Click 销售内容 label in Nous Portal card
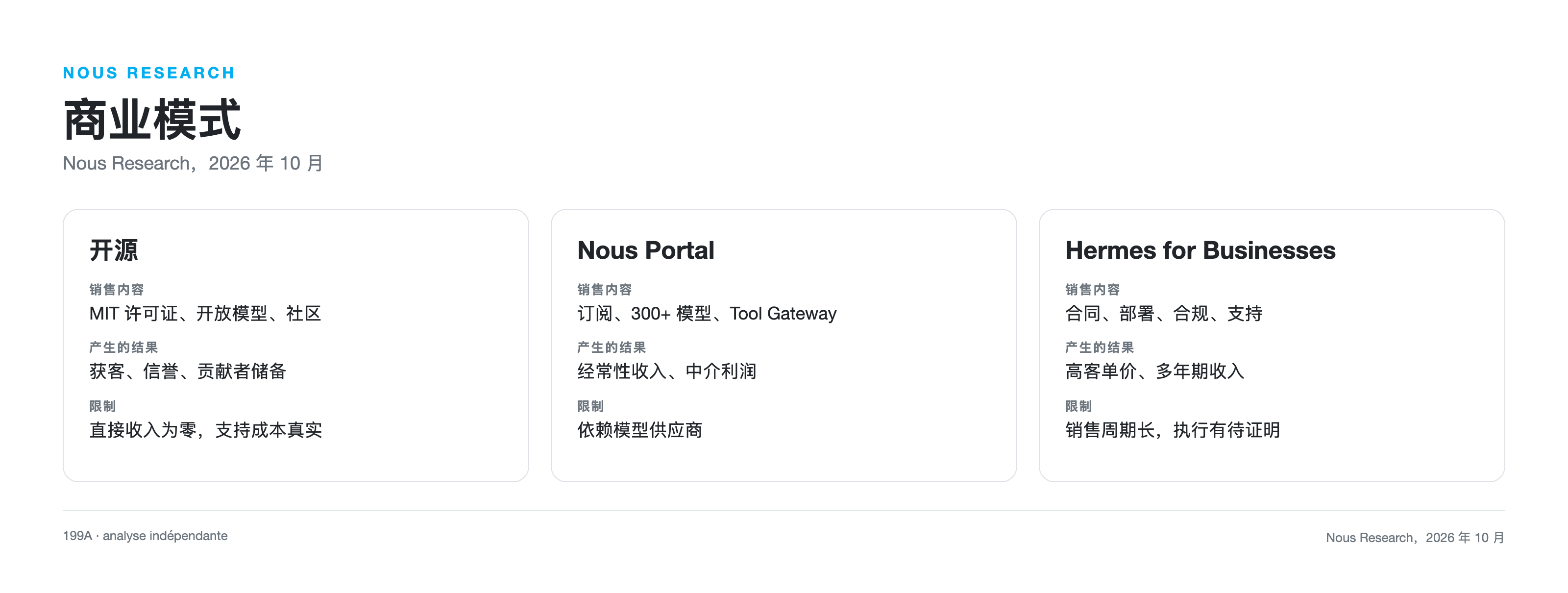The height and width of the screenshot is (593, 1568). click(605, 290)
